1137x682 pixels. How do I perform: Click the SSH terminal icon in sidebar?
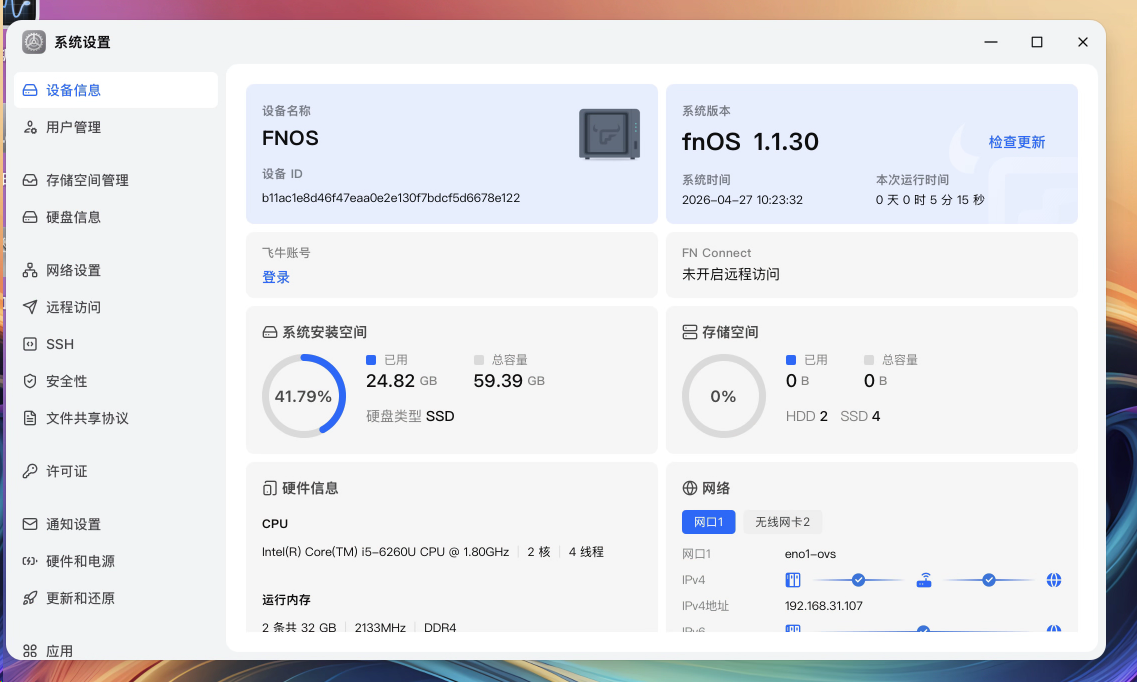coord(30,344)
